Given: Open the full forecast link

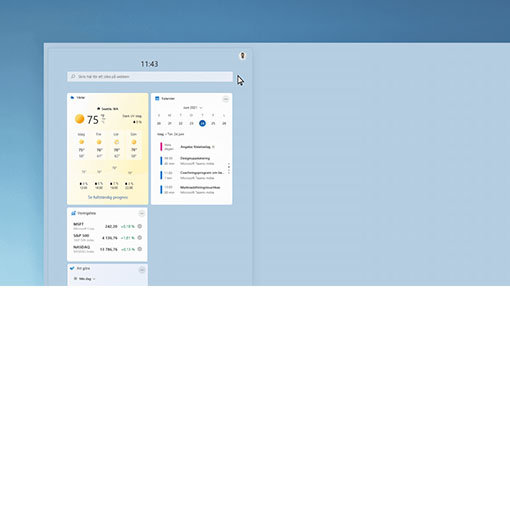Looking at the screenshot, I should click(x=108, y=197).
